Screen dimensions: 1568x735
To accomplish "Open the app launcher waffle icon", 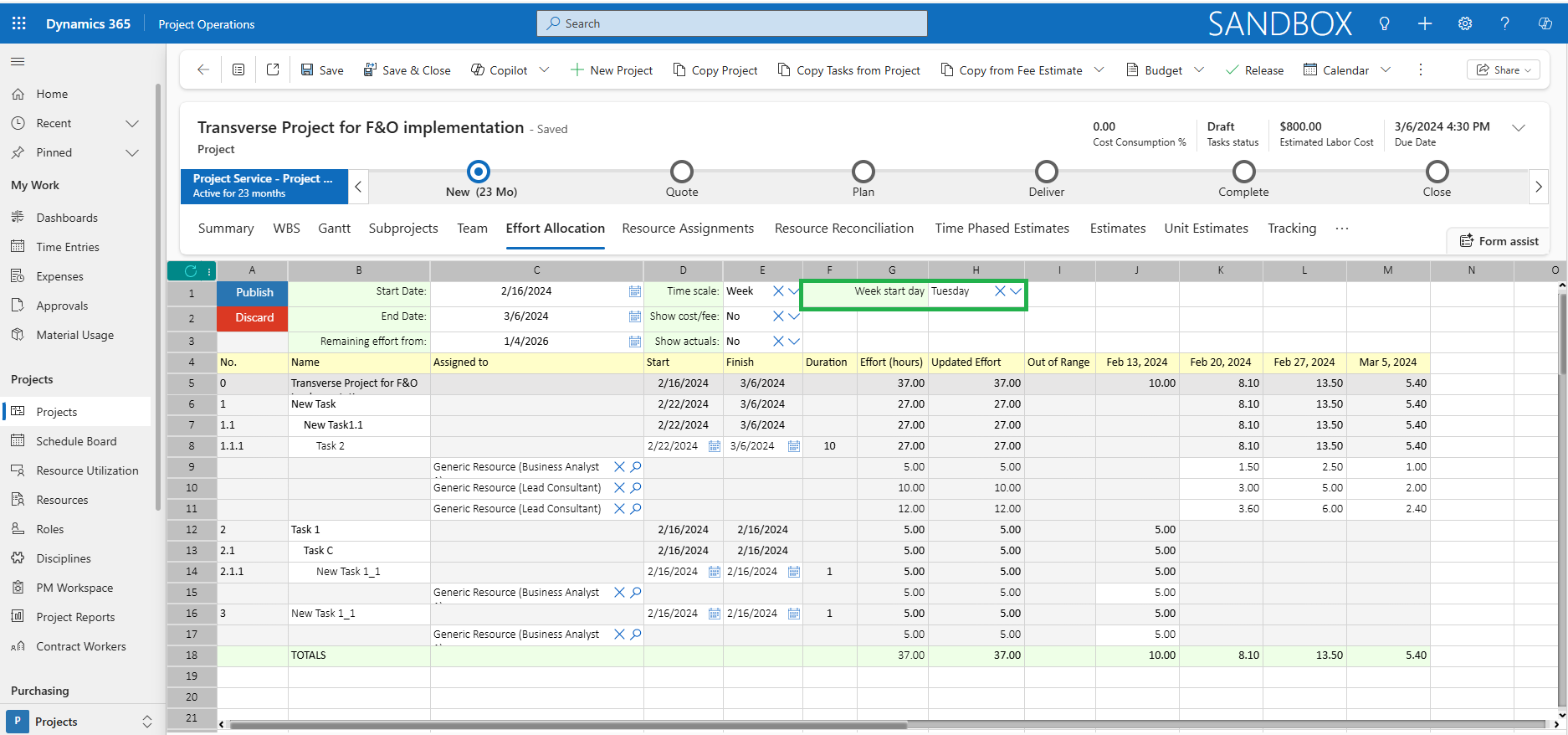I will tap(18, 23).
